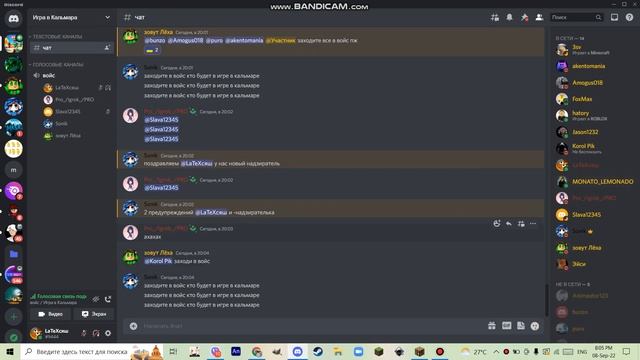Open notification bell settings in header
This screenshot has width=640, height=360.
click(509, 18)
